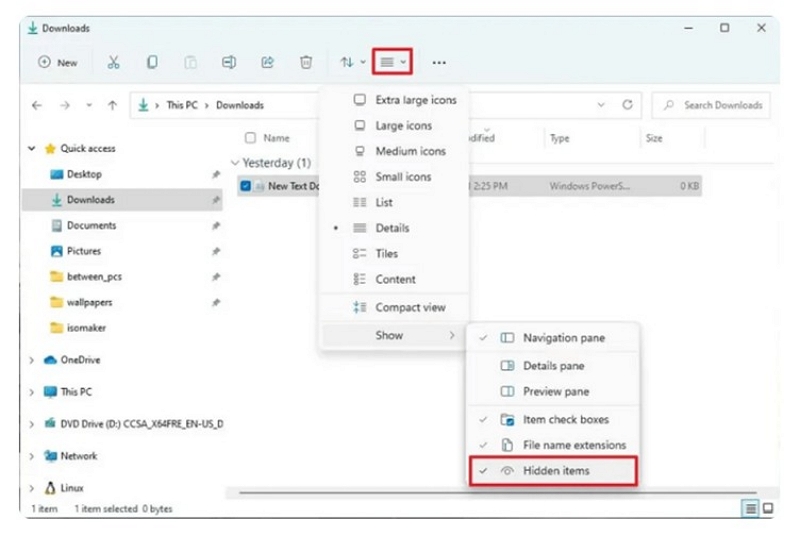Click the Delete trash icon
Screen dimensions: 800x536
coord(306,62)
